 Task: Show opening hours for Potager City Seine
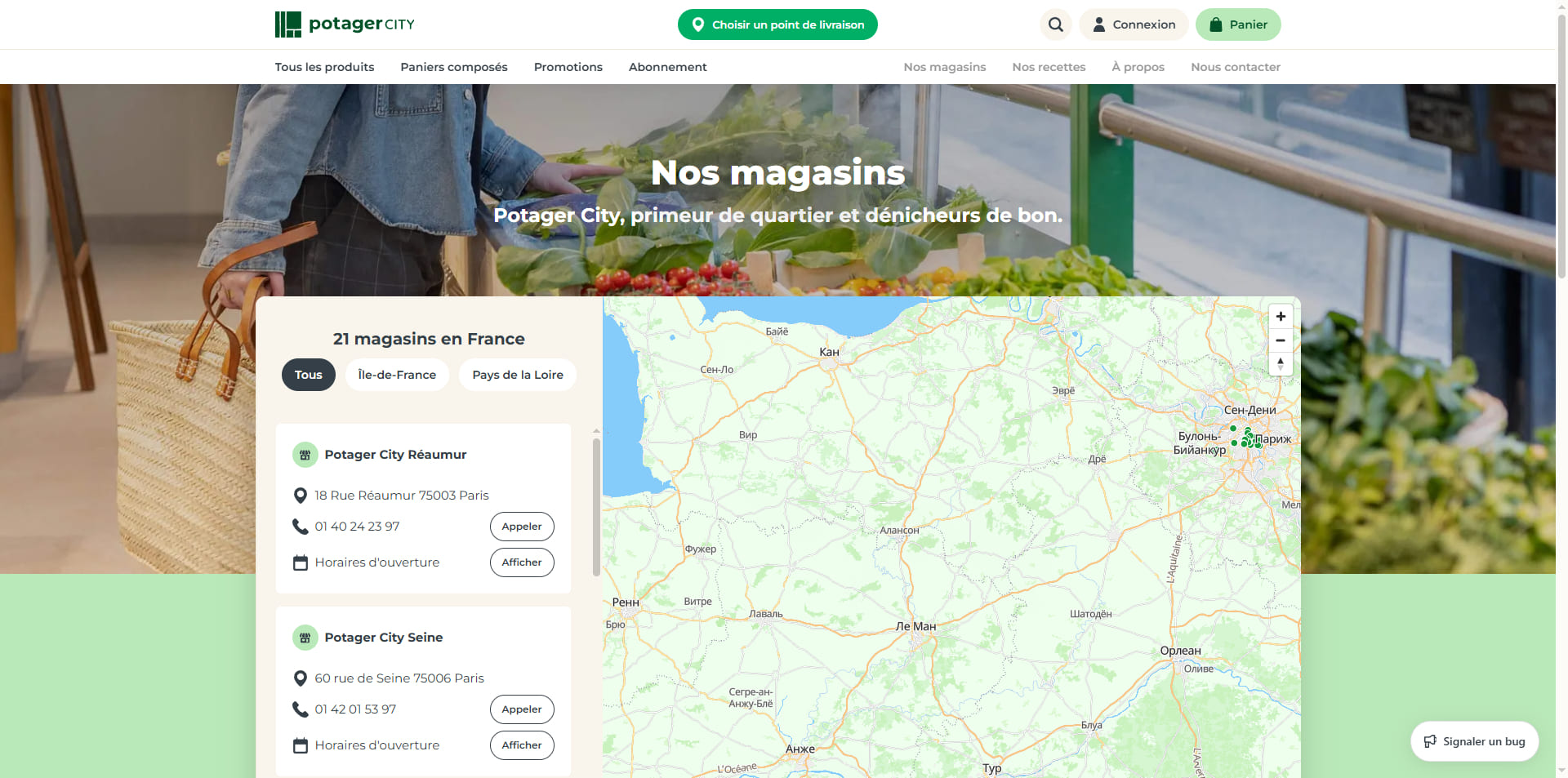pyautogui.click(x=522, y=745)
